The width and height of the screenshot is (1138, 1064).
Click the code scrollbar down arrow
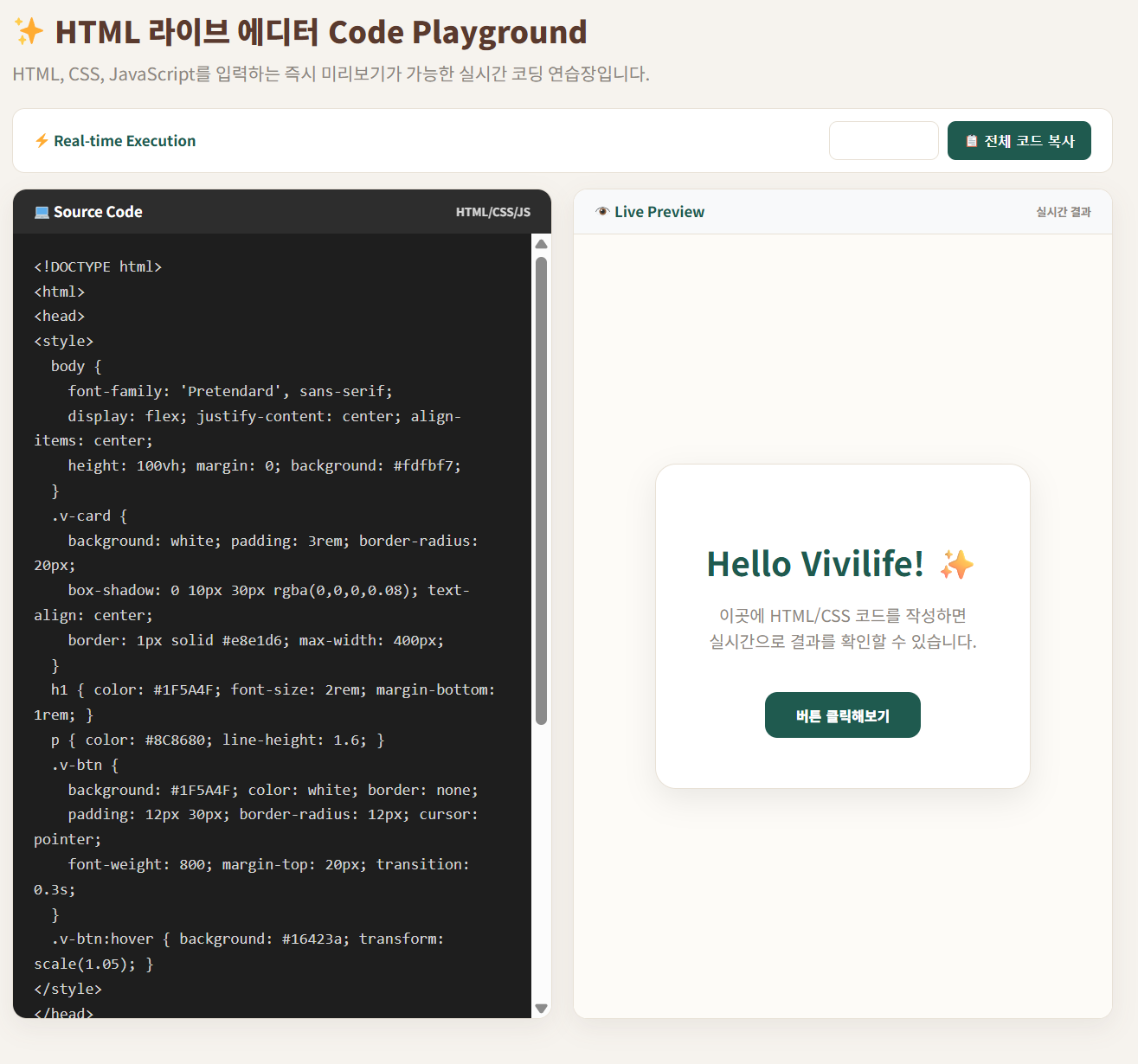click(542, 1008)
